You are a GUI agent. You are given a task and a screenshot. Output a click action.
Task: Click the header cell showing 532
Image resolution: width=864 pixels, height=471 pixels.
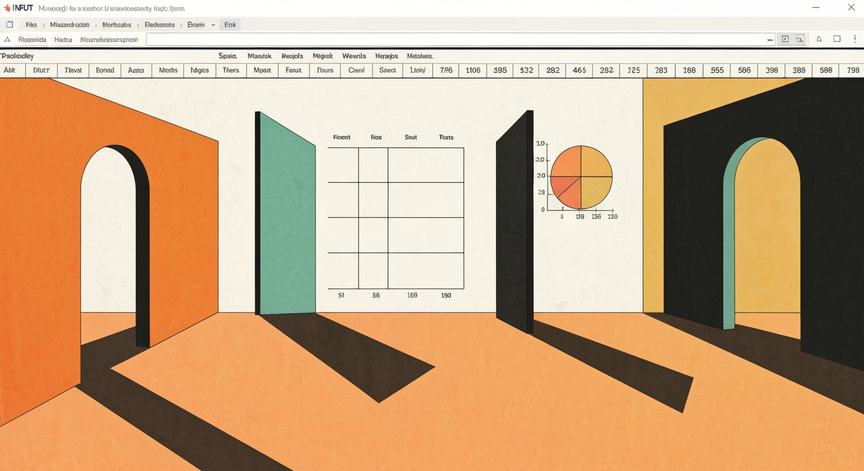[527, 70]
